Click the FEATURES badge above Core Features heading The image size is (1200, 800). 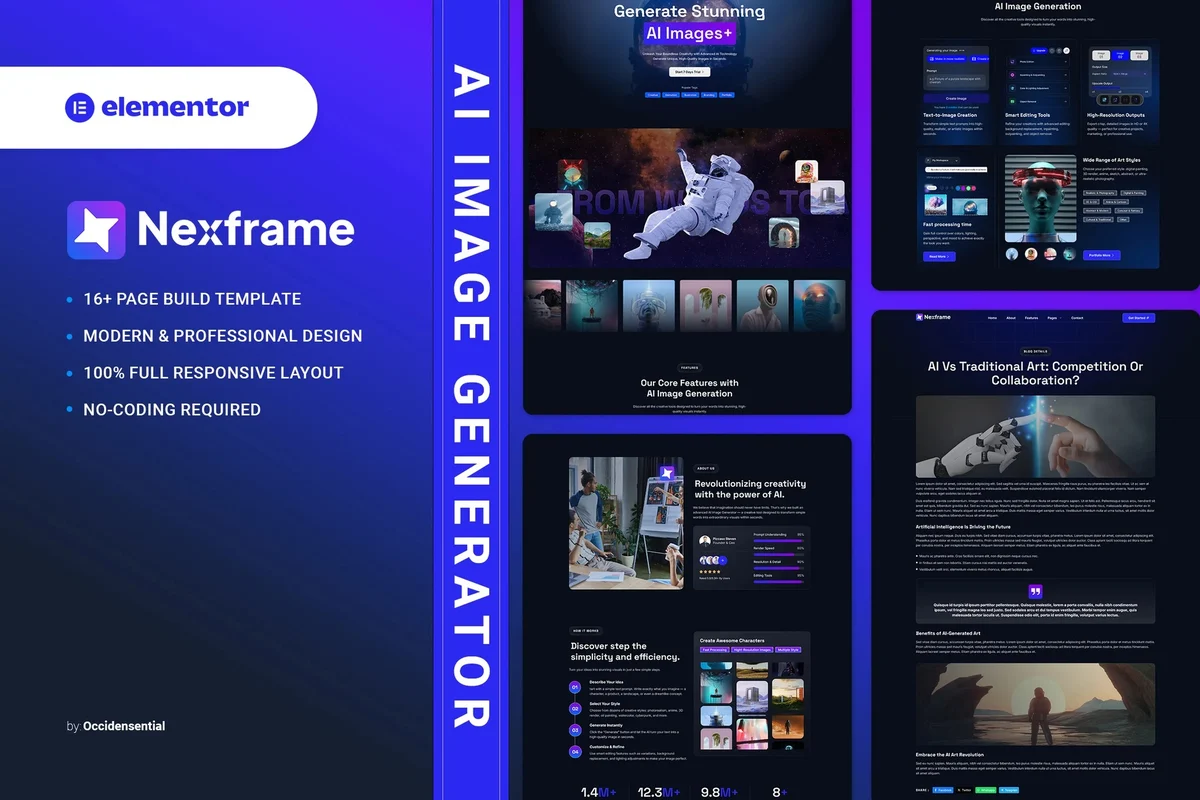(690, 367)
